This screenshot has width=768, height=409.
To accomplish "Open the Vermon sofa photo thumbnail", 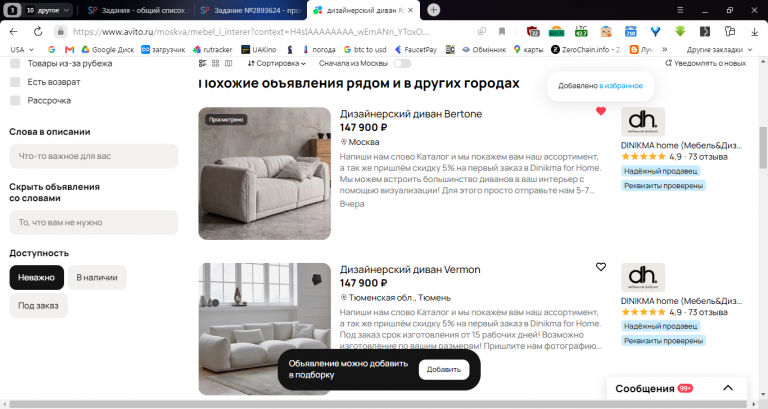I will tap(264, 329).
